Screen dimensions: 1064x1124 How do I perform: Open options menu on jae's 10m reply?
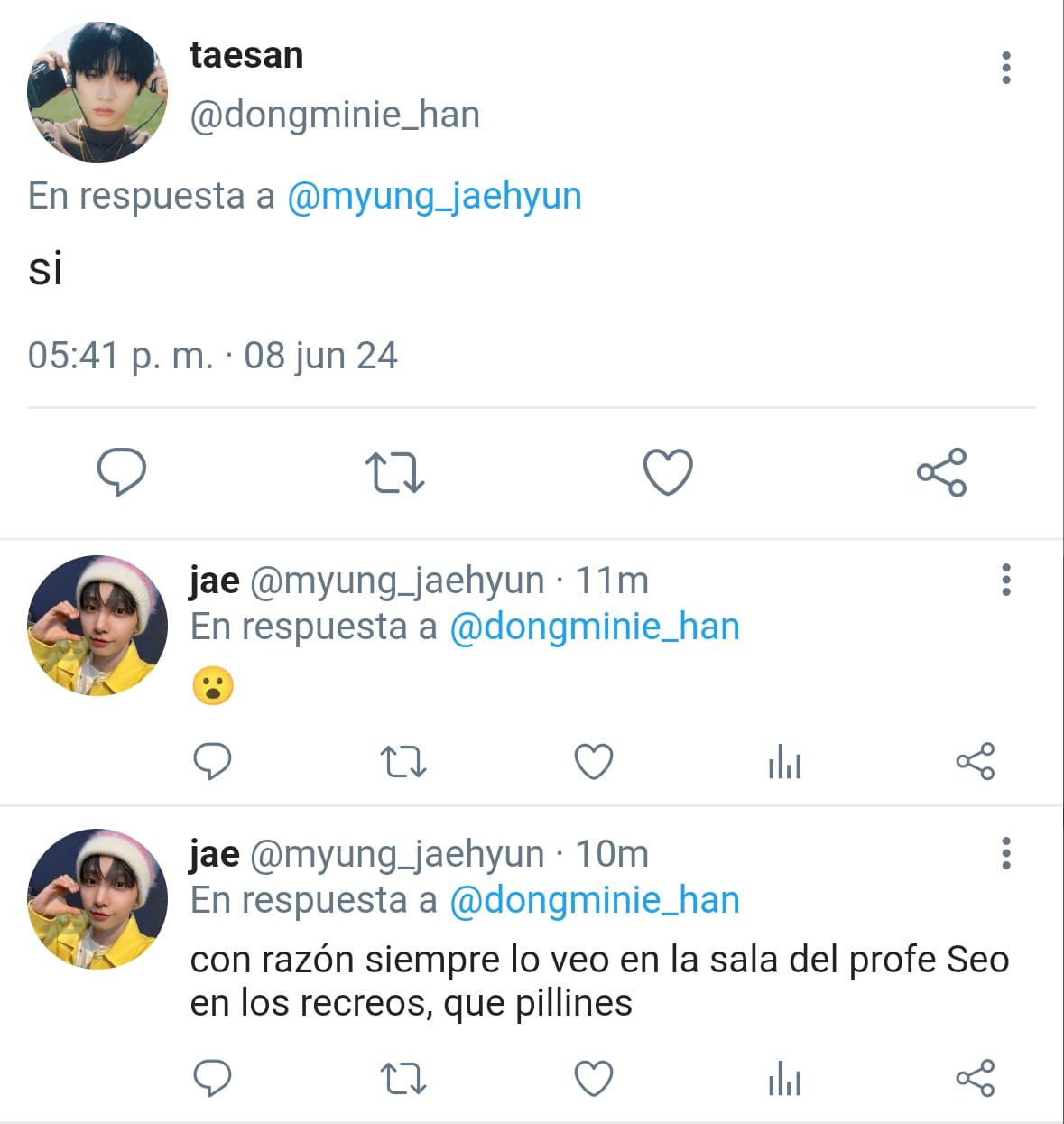tap(1006, 853)
